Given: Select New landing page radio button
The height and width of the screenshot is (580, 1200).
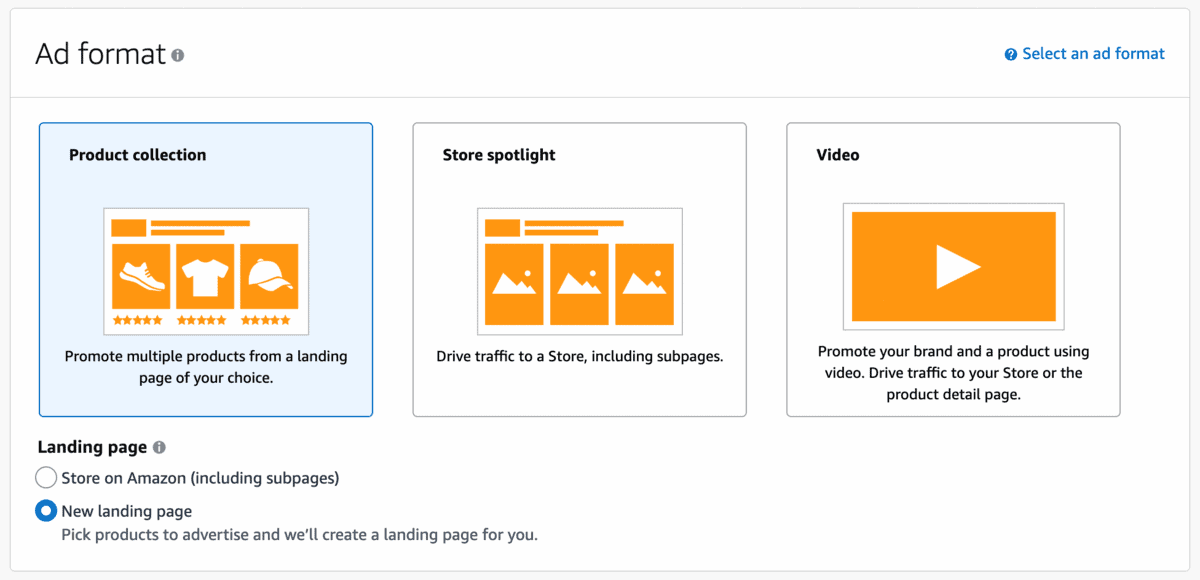Looking at the screenshot, I should 46,511.
